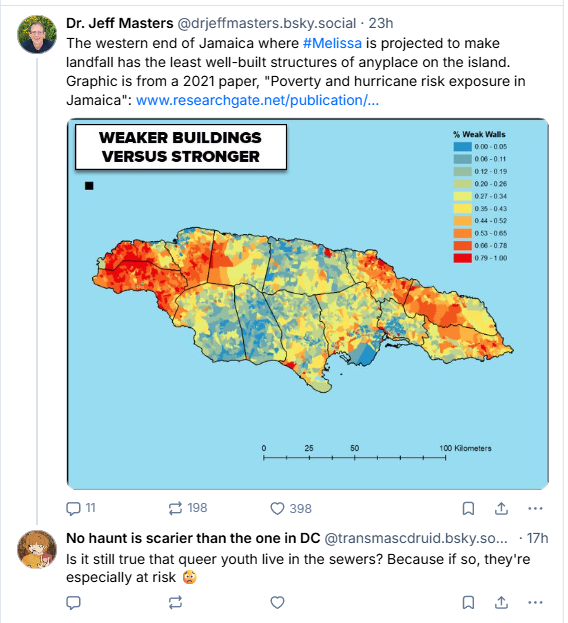Viewport: 568px width, 623px height.
Task: Open more options for Jeff Masters' post
Action: [535, 508]
